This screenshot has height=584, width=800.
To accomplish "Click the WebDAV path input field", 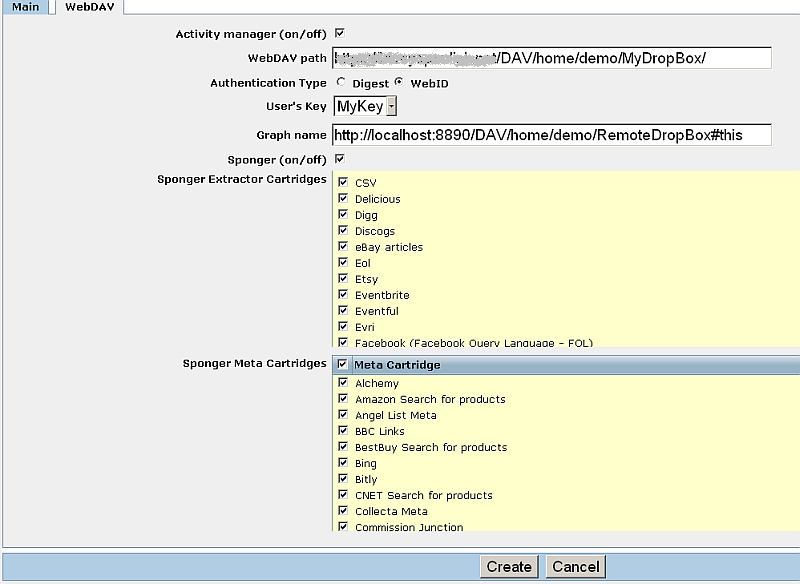I will tap(552, 58).
